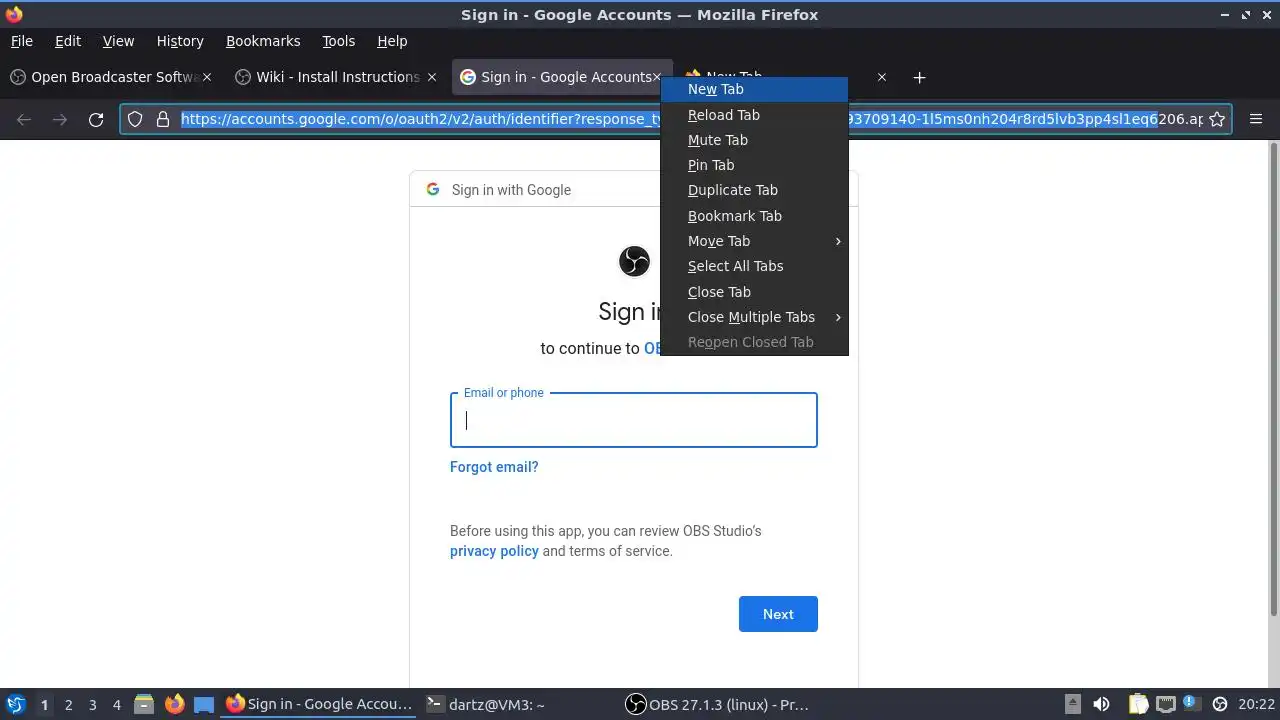Click the clipboard manager tray icon
The image size is (1280, 720).
click(x=1138, y=704)
